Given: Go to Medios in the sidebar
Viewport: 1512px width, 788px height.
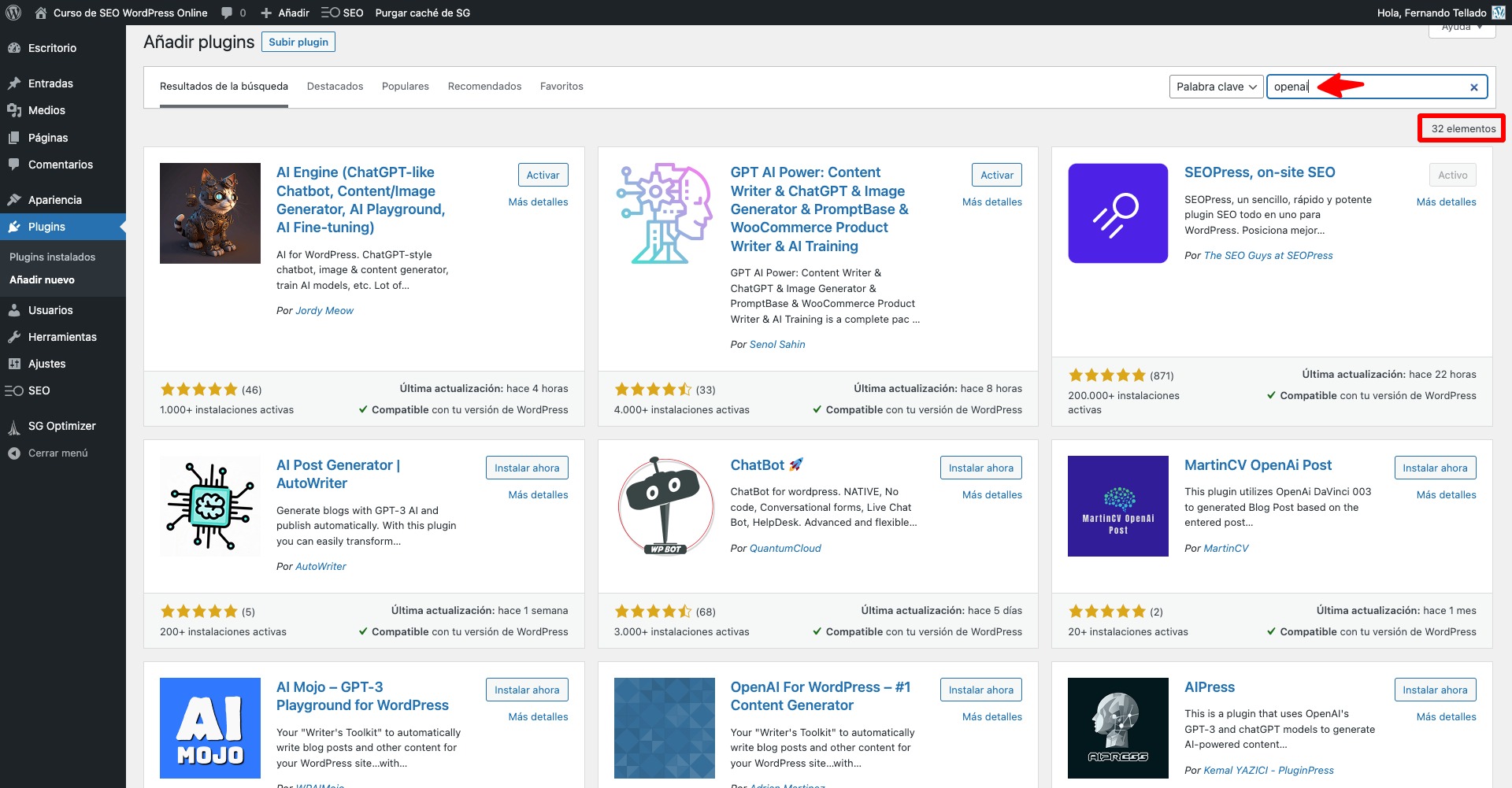Looking at the screenshot, I should (46, 110).
